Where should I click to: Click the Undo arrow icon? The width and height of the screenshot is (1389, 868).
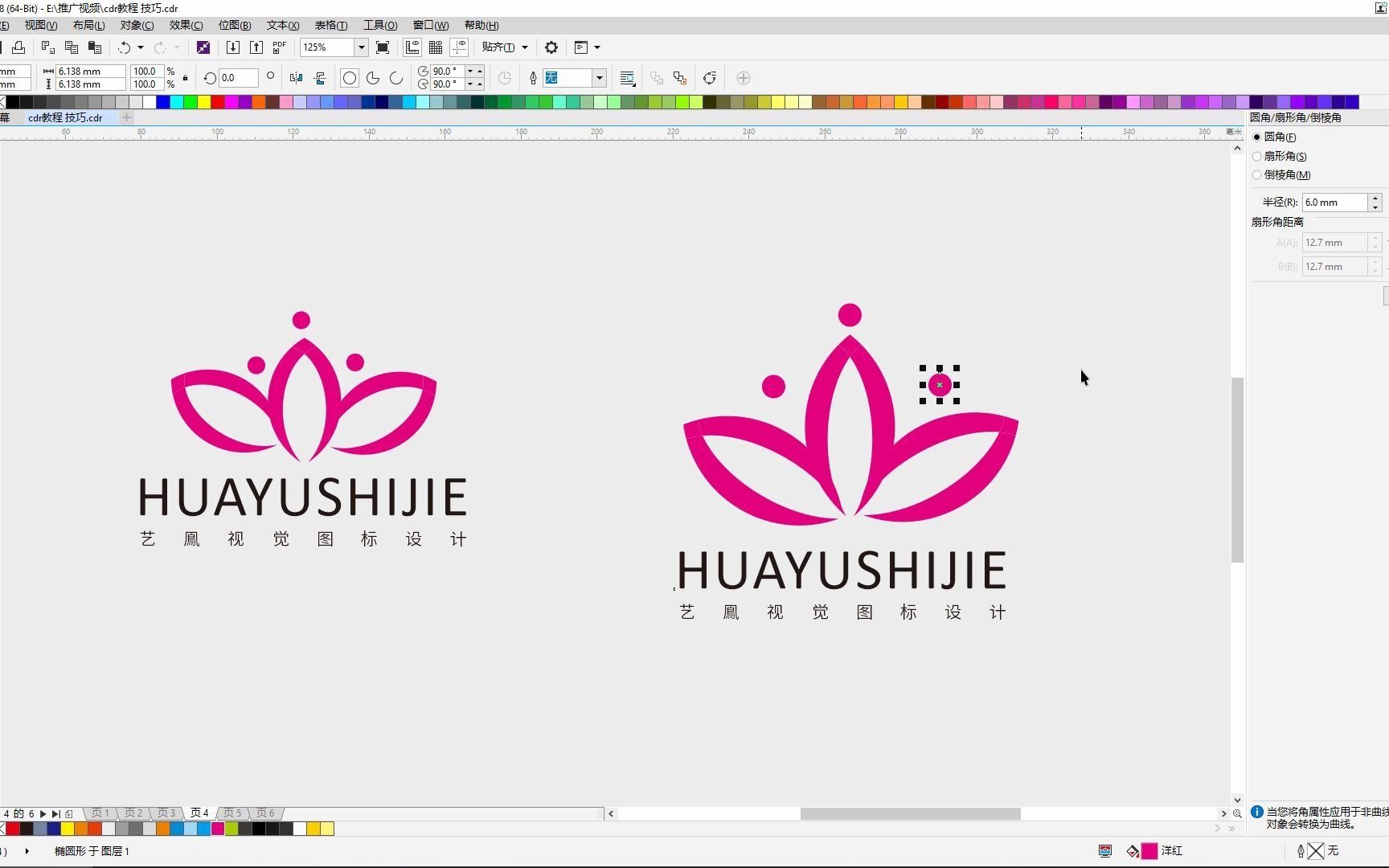point(124,47)
